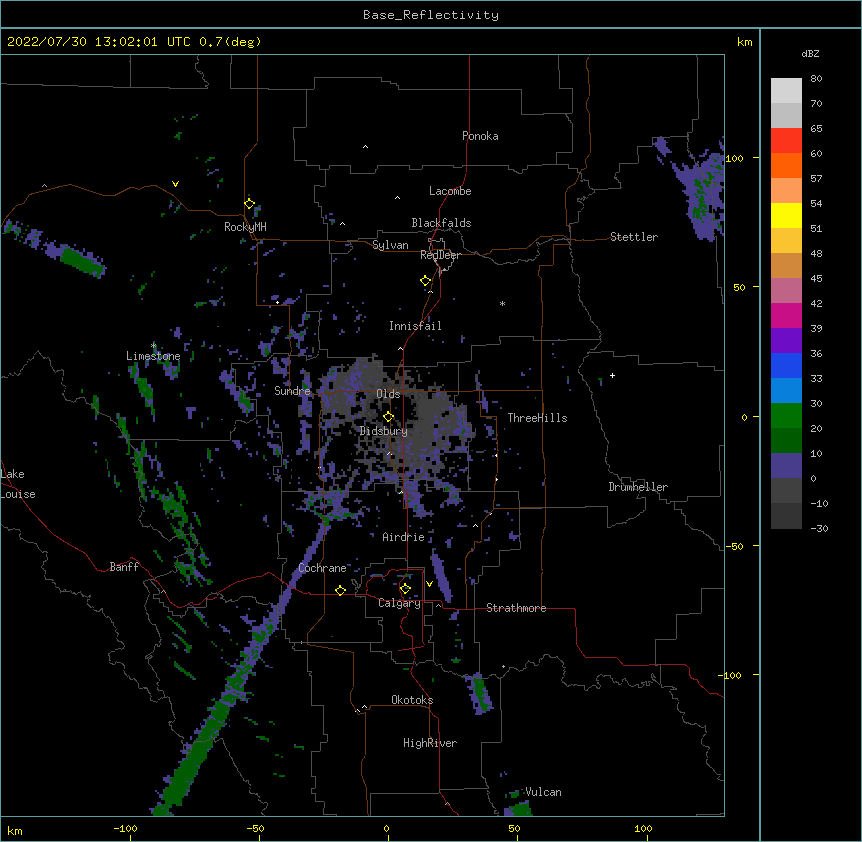
Task: Click the Vulcan label
Action: (x=543, y=792)
